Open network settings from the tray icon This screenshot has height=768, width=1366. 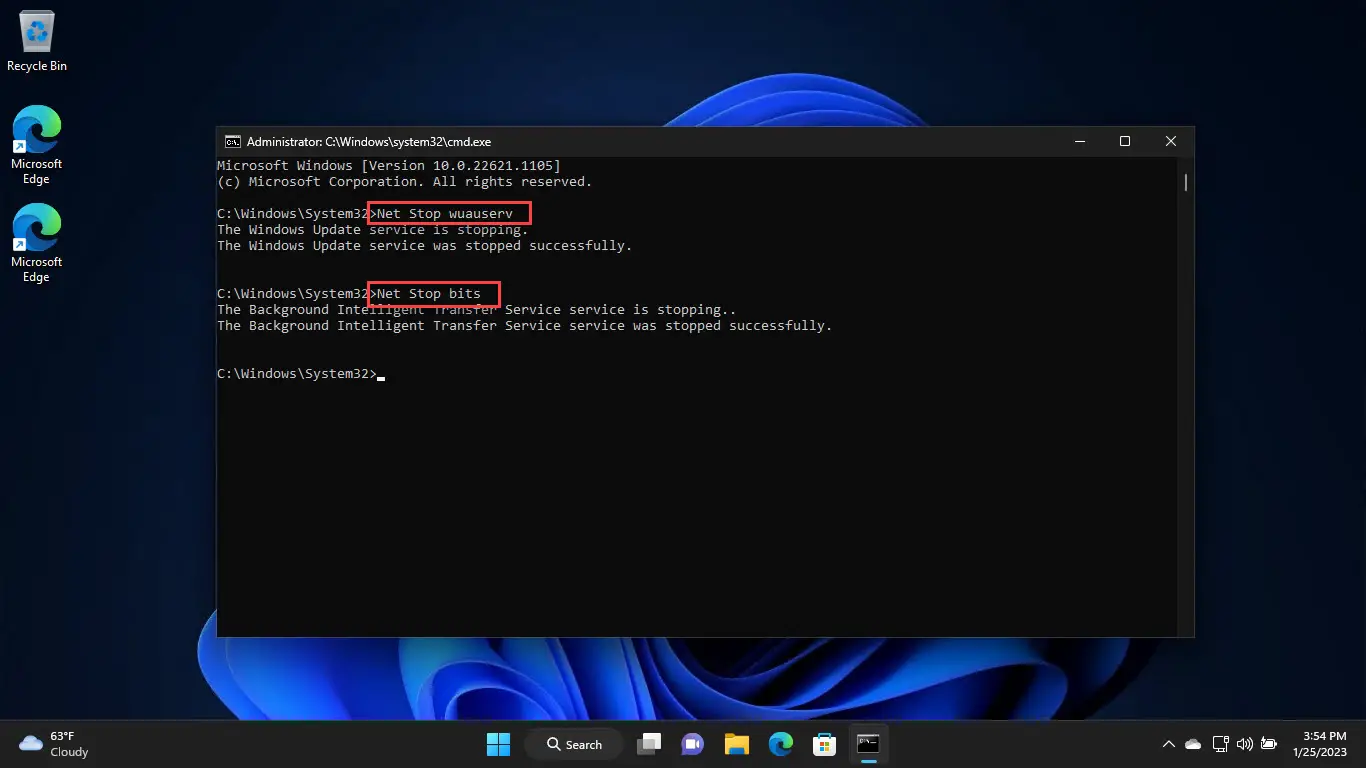[1220, 744]
